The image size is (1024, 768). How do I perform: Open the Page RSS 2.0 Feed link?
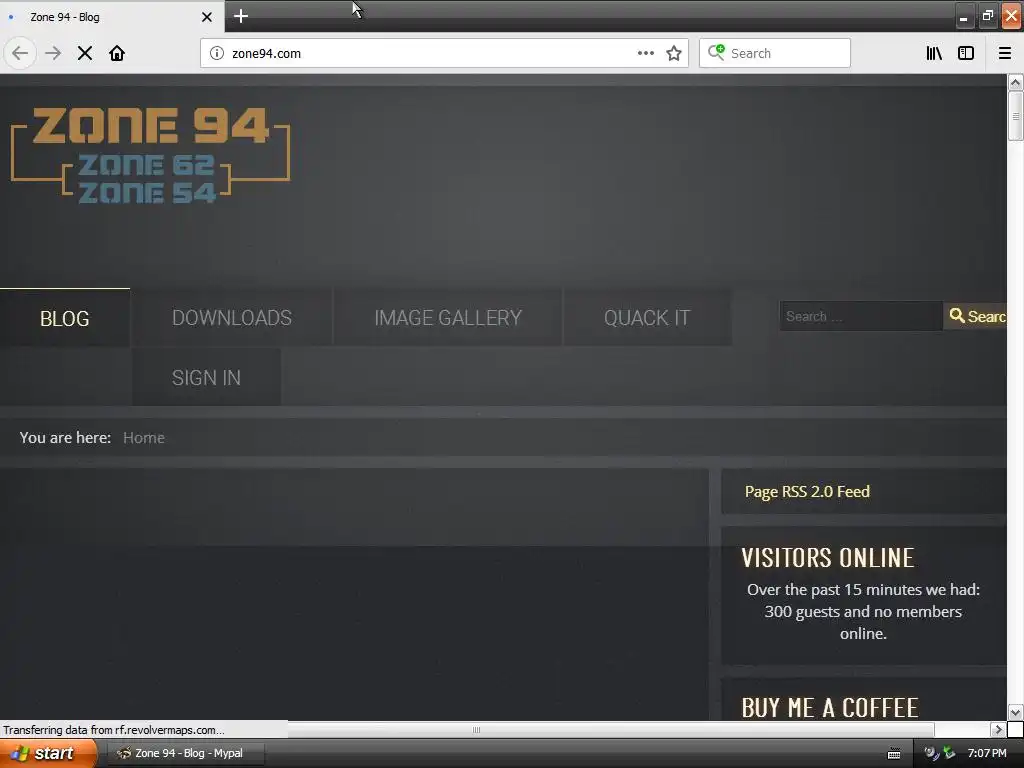pyautogui.click(x=807, y=491)
